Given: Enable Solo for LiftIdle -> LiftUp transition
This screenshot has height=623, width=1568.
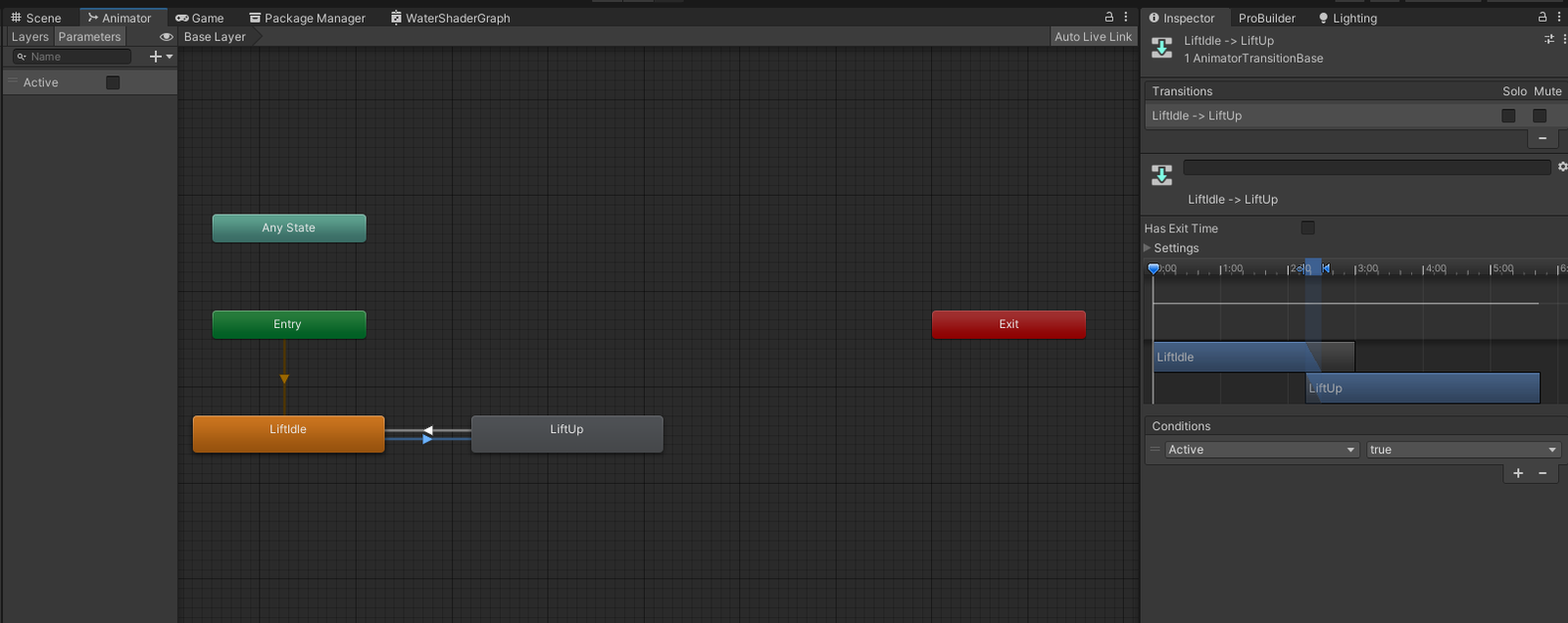Looking at the screenshot, I should (1508, 116).
